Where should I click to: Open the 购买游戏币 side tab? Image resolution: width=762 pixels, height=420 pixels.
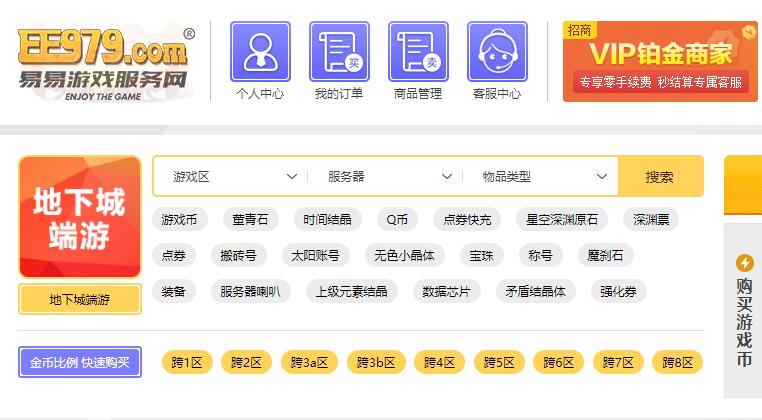coord(744,320)
